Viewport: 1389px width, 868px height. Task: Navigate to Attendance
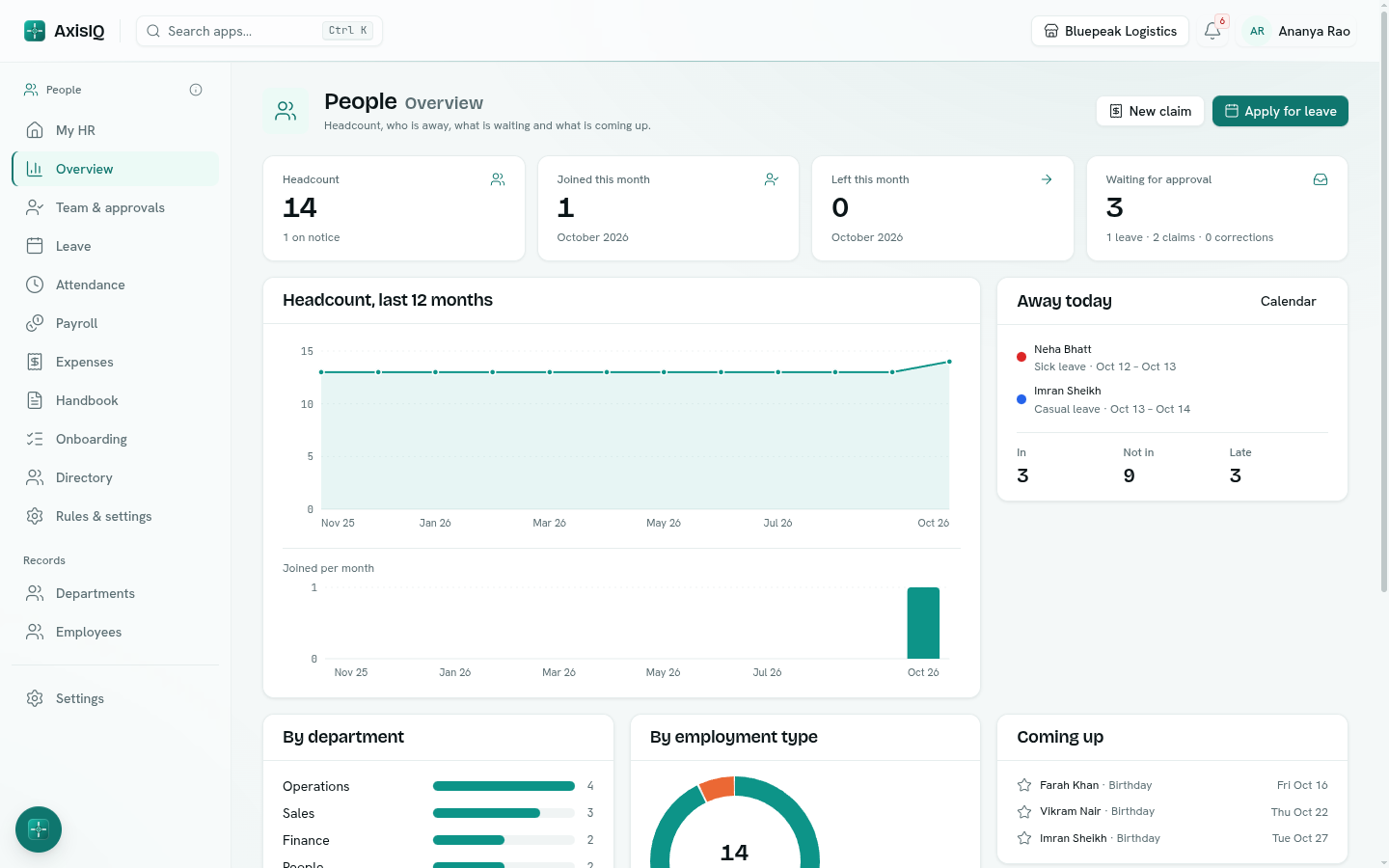116,285
